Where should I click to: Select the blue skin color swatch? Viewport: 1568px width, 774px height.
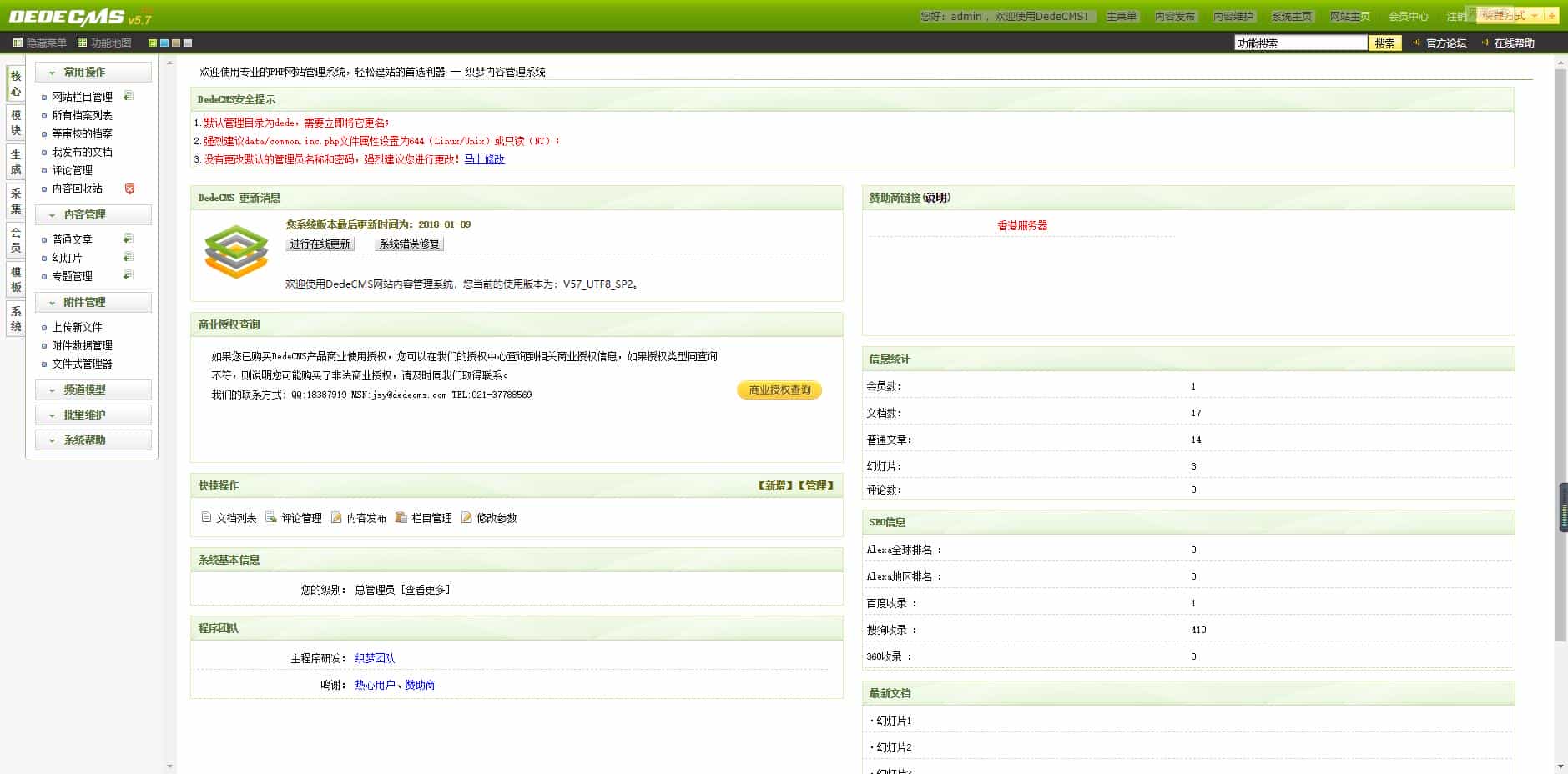click(x=164, y=43)
